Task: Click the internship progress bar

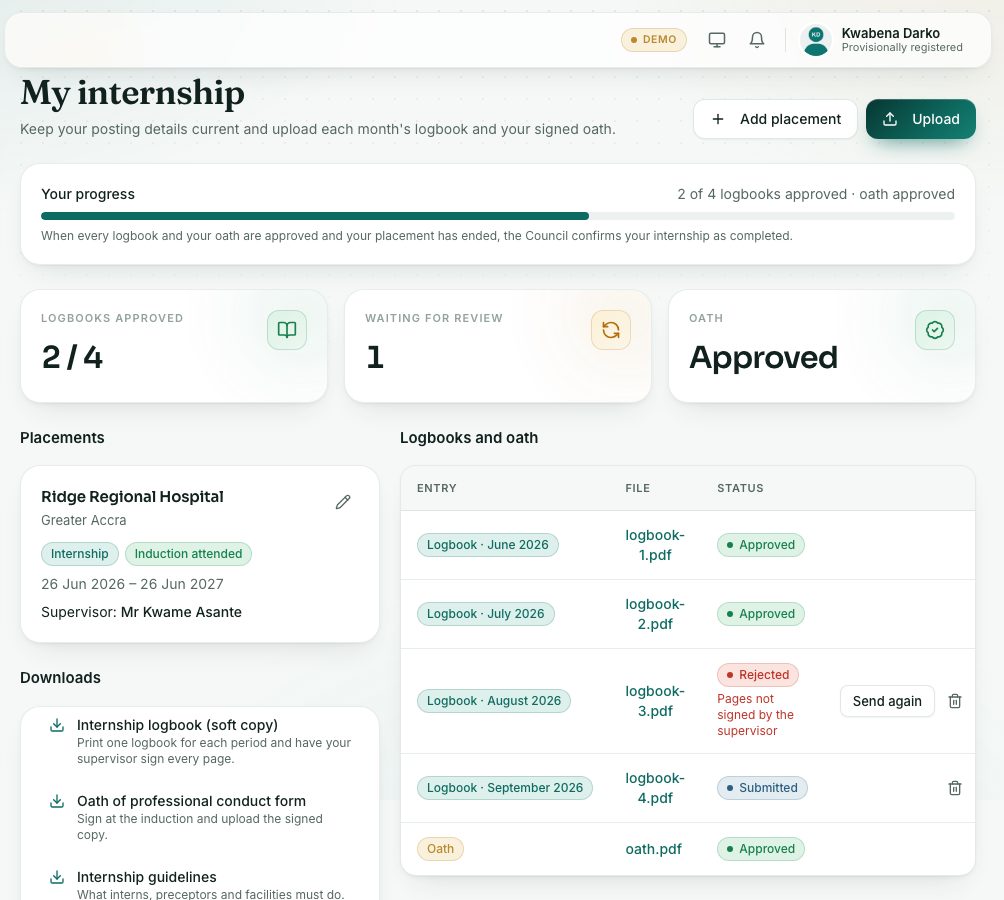Action: 498,216
